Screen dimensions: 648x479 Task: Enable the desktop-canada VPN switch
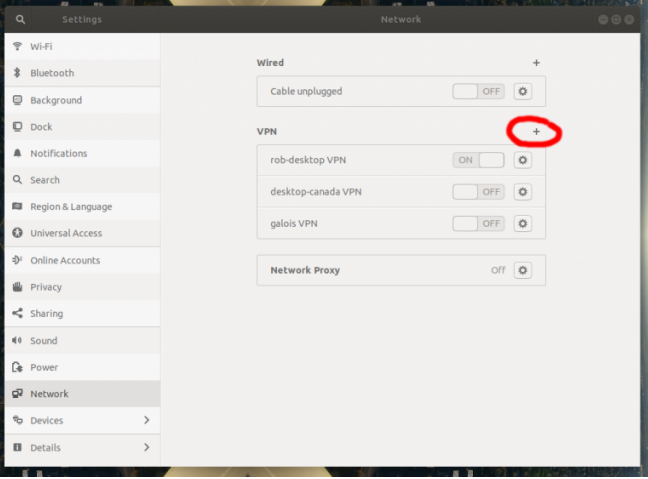tap(479, 192)
